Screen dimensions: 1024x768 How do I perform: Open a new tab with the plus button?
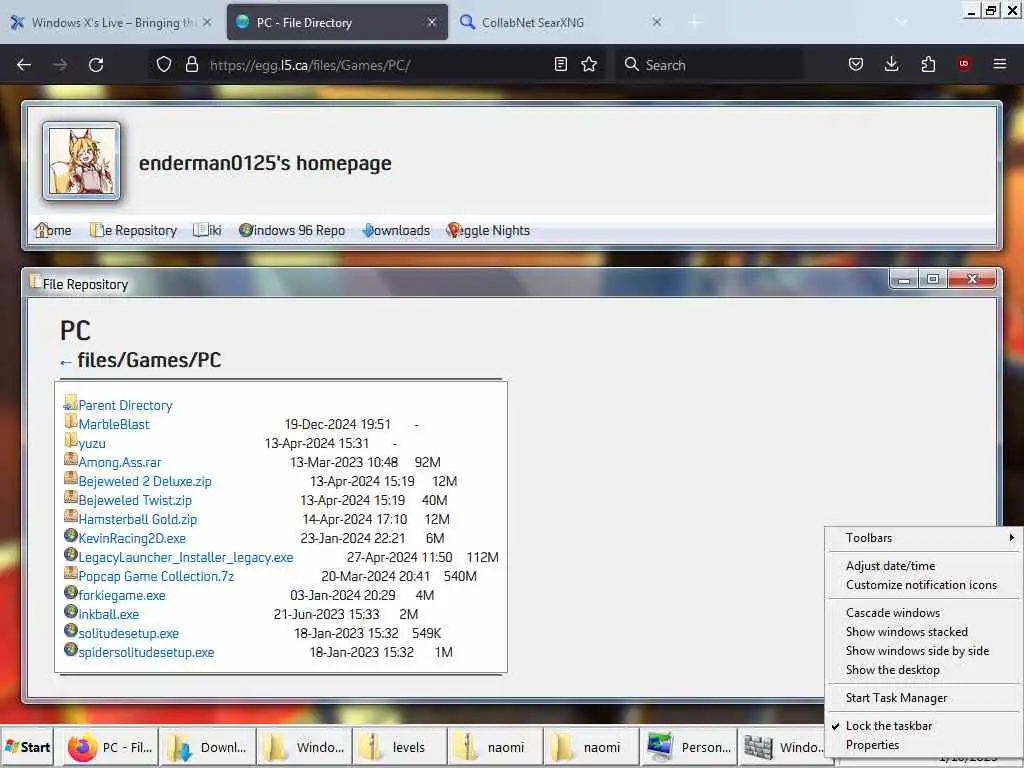[694, 22]
